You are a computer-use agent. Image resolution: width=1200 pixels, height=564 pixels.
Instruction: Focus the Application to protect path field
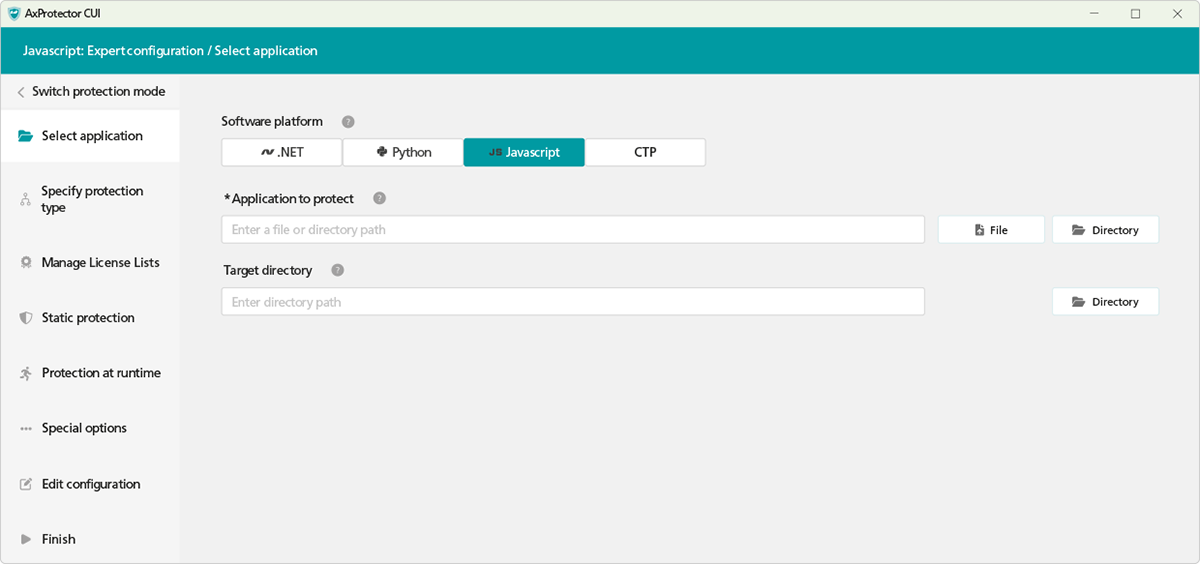point(572,230)
